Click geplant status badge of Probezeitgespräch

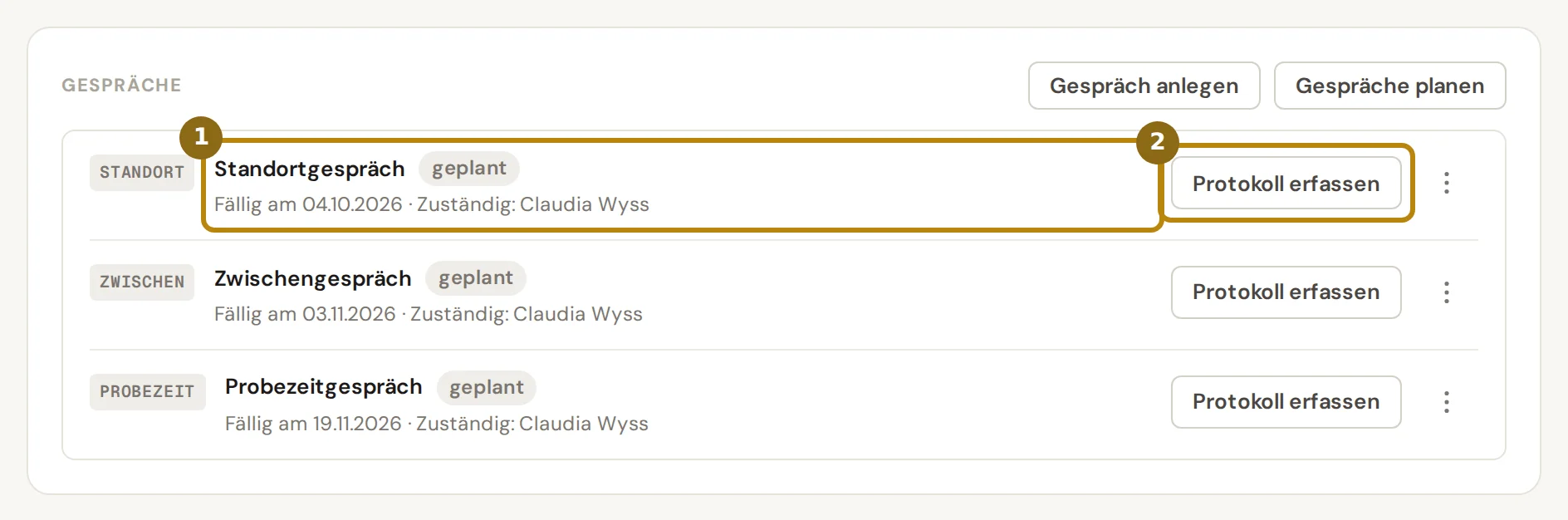click(x=487, y=387)
